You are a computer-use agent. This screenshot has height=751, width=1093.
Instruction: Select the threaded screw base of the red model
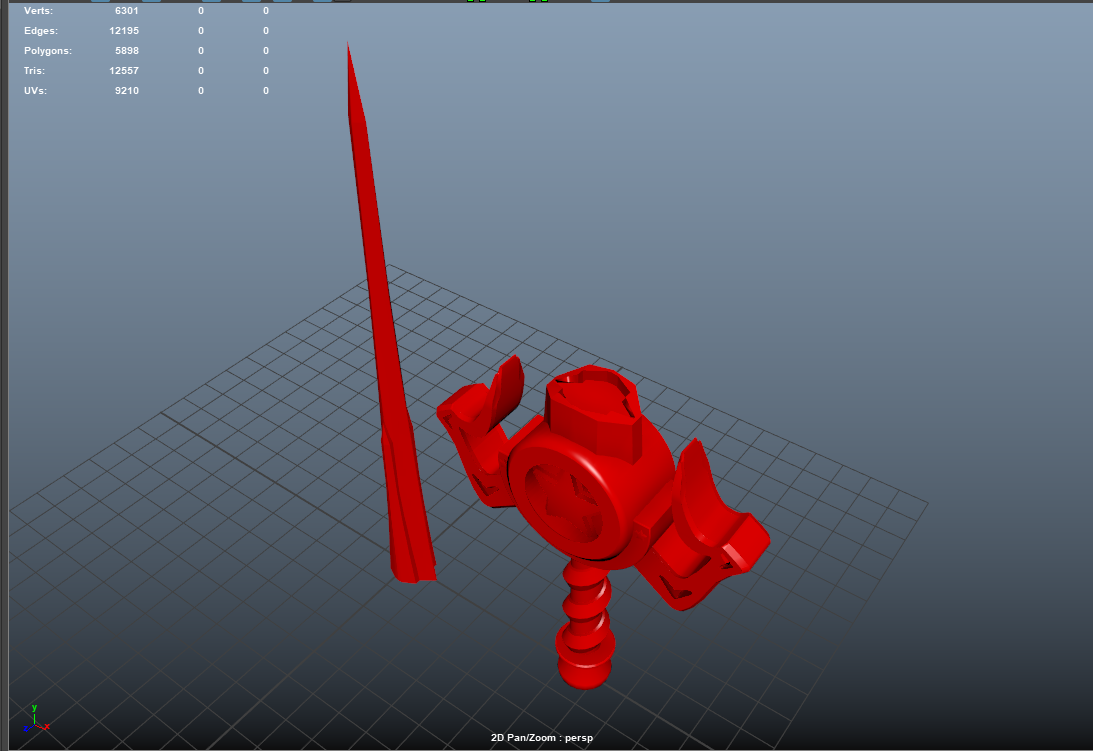pyautogui.click(x=585, y=624)
